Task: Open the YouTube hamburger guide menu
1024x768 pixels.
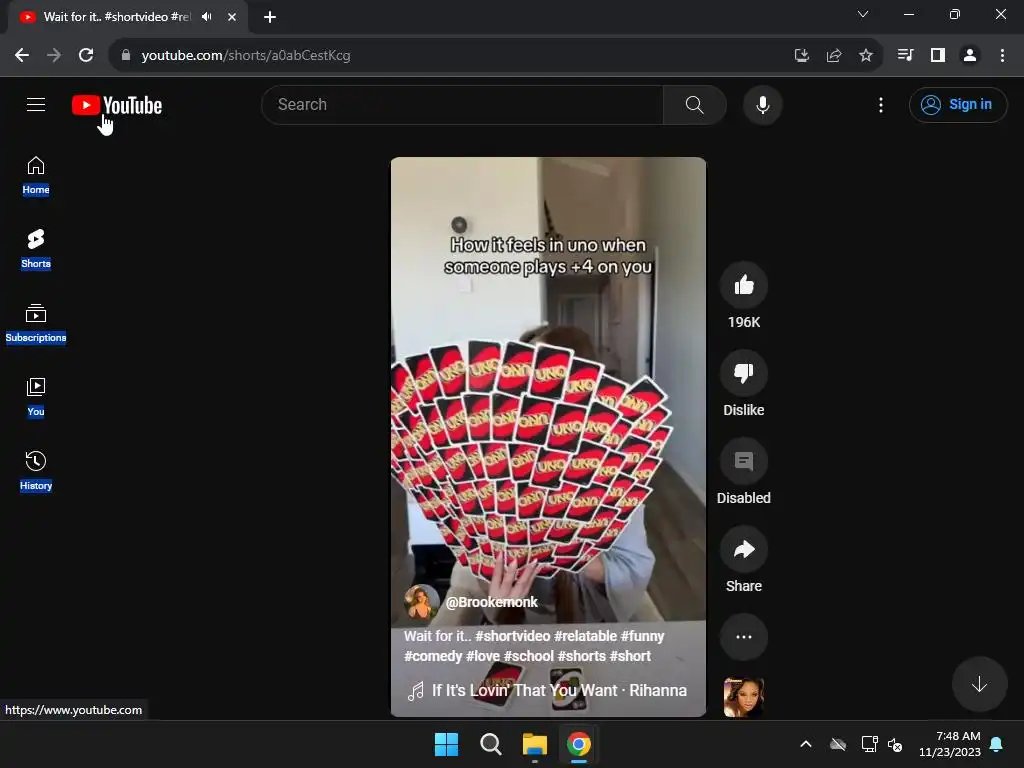Action: (36, 104)
